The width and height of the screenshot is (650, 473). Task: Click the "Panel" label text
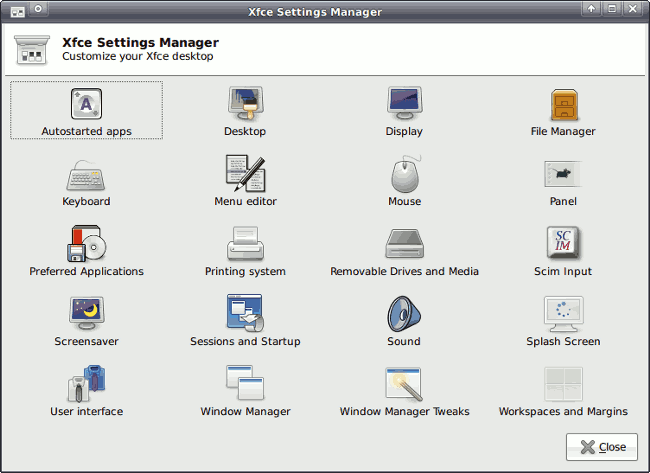563,201
